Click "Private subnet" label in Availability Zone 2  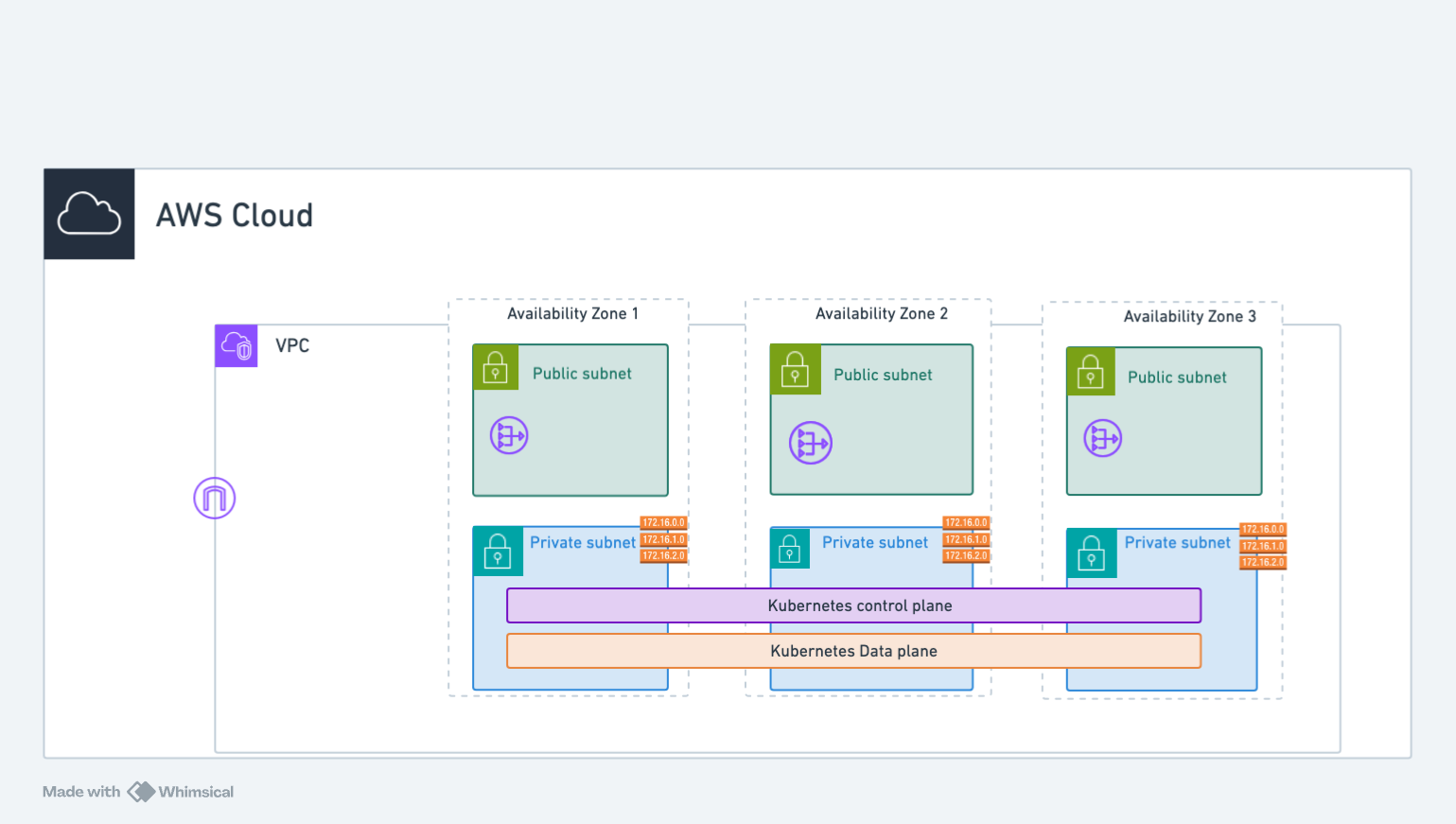coord(875,543)
